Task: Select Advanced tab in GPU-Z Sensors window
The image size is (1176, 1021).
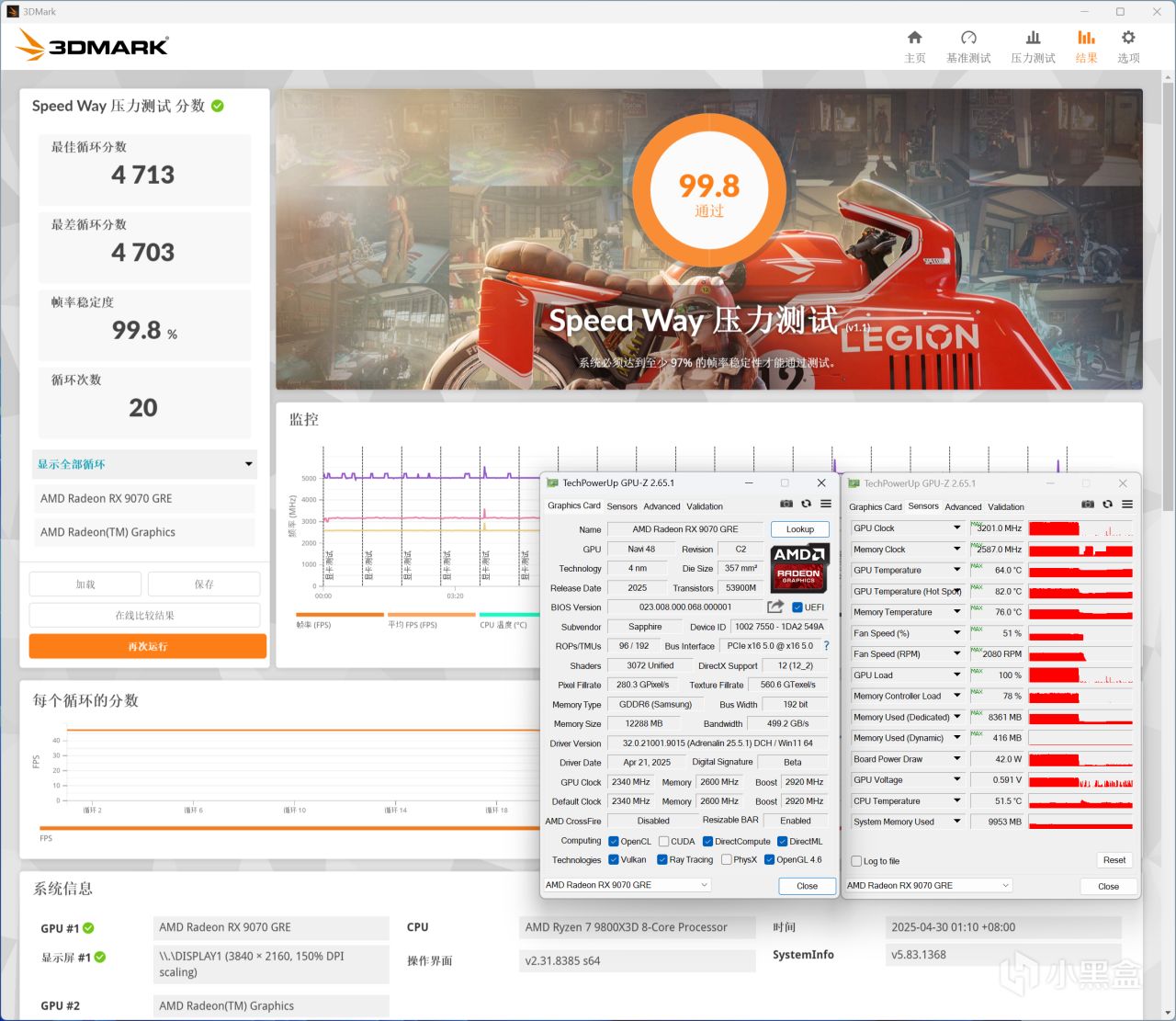Action: point(963,507)
